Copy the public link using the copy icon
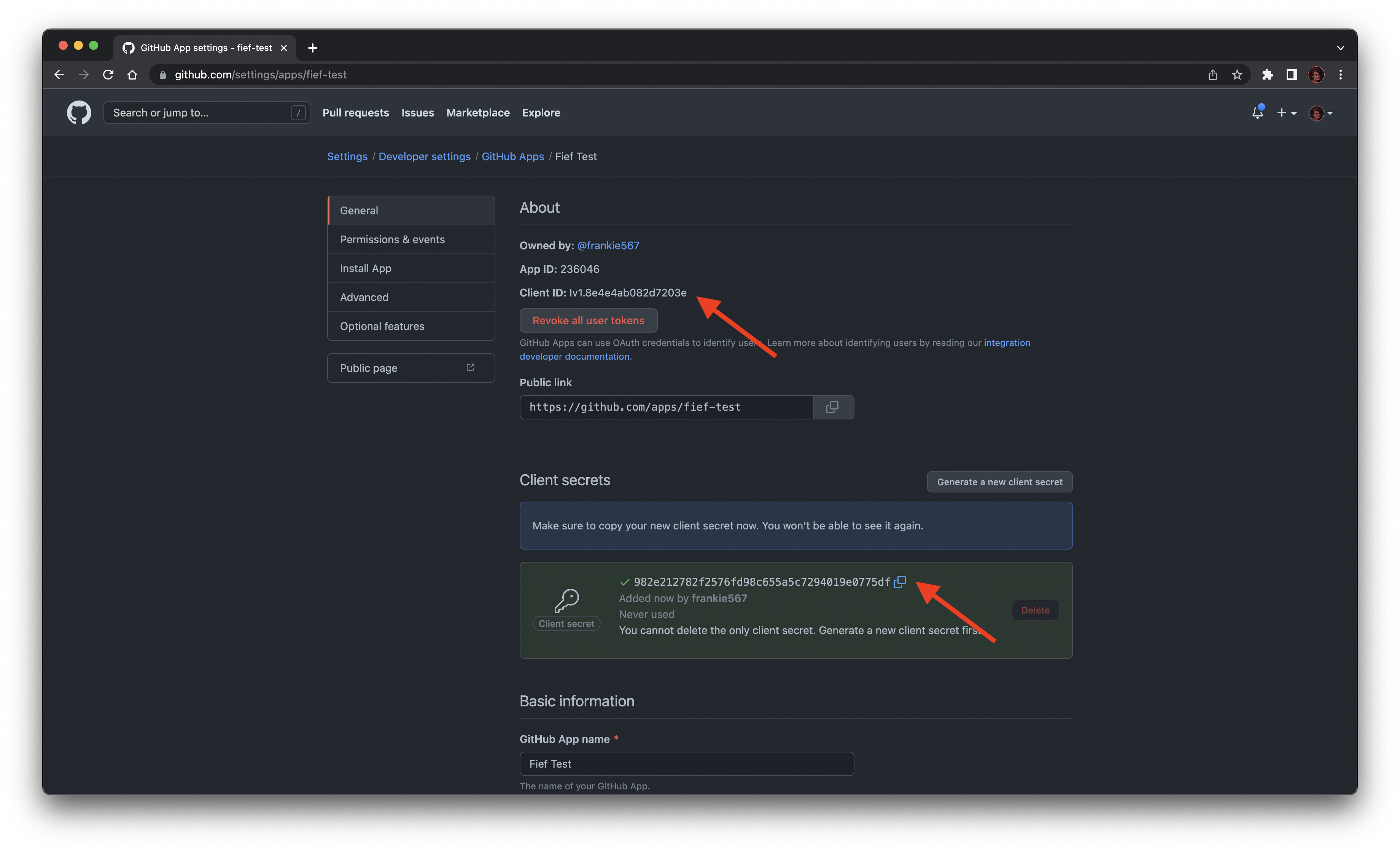Screen dimensions: 1400x851 click(833, 407)
